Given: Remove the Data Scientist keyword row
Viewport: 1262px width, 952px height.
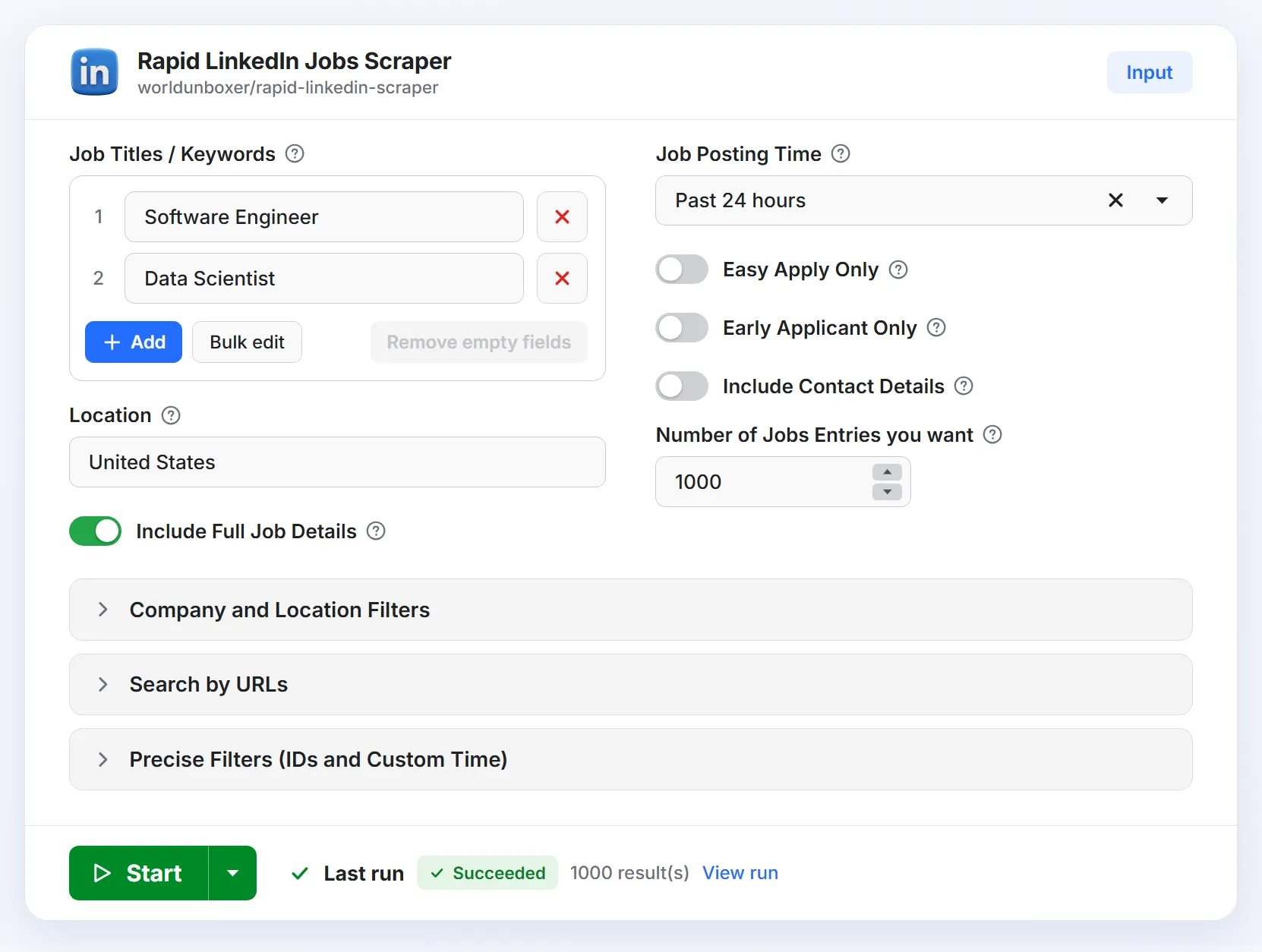Looking at the screenshot, I should tap(562, 279).
